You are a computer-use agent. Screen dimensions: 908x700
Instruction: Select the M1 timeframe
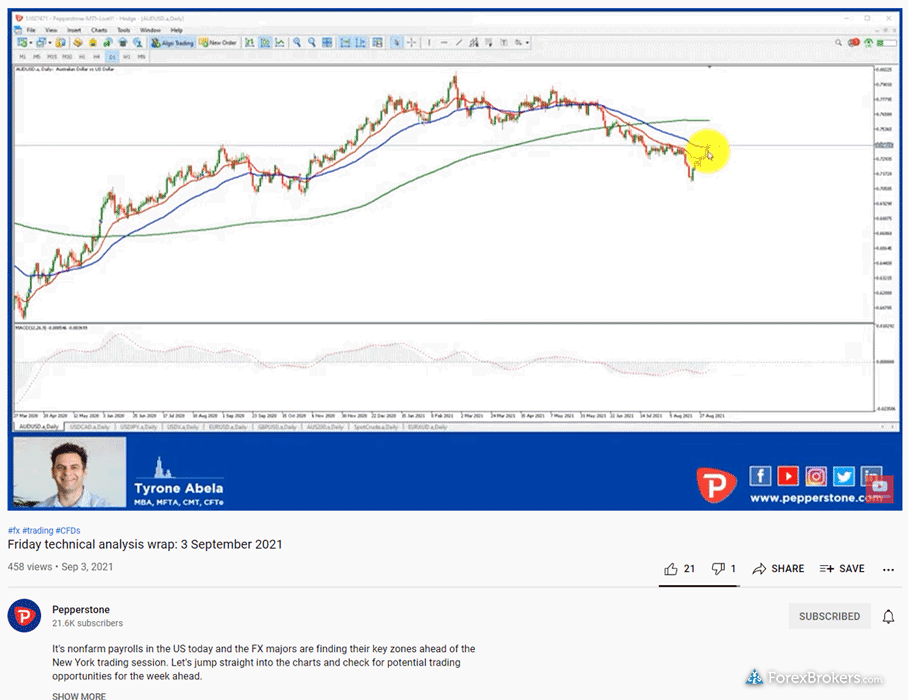(23, 57)
